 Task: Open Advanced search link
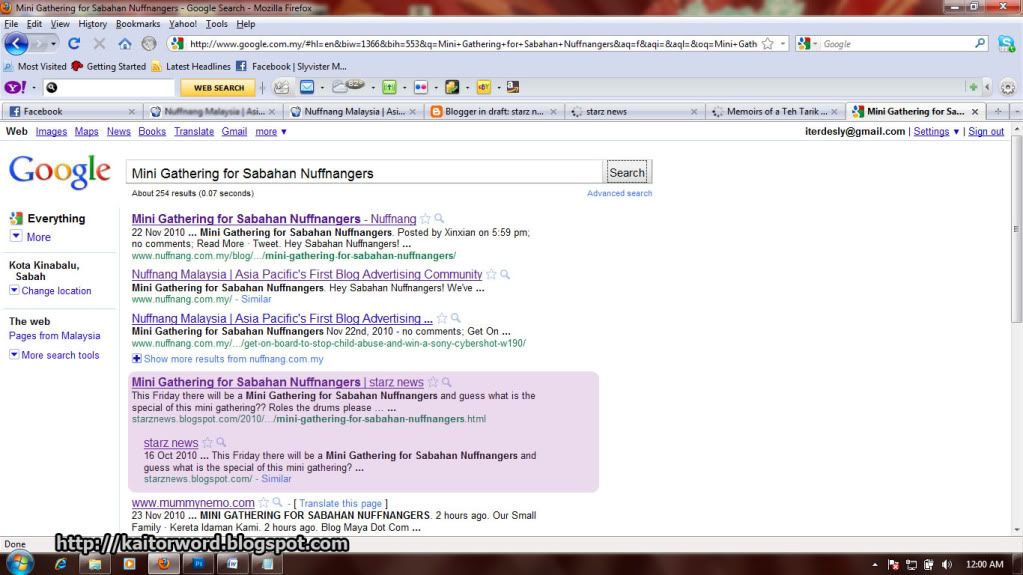pyautogui.click(x=619, y=193)
